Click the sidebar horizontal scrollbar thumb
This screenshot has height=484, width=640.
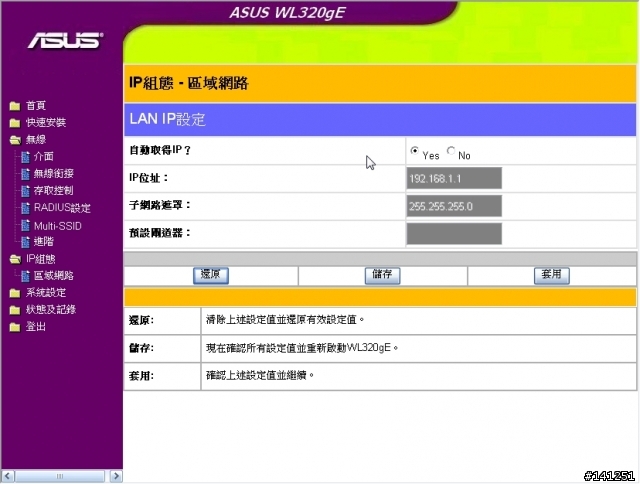coord(60,476)
